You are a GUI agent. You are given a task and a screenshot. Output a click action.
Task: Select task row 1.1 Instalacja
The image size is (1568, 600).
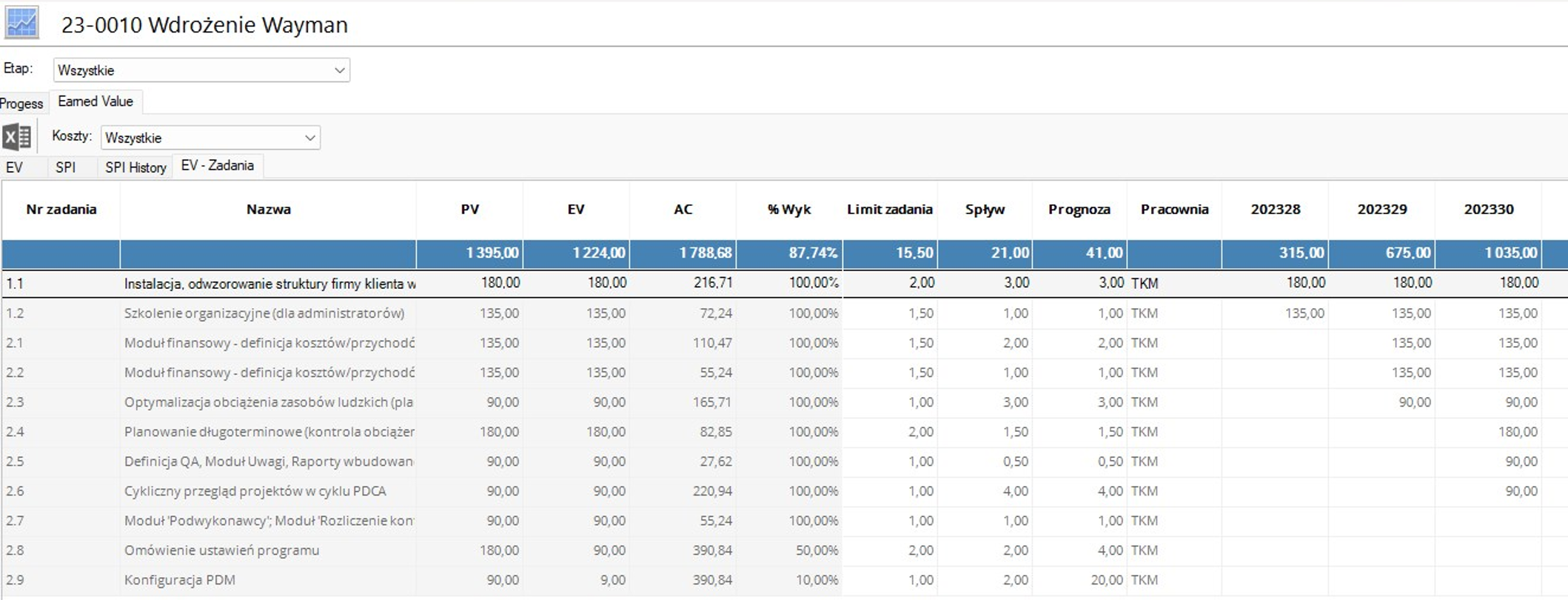pos(269,284)
